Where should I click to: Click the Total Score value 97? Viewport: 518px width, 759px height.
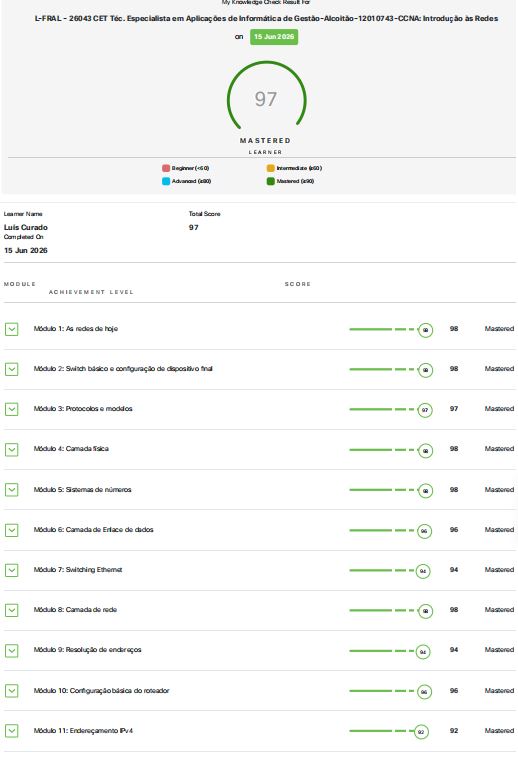[x=194, y=228]
